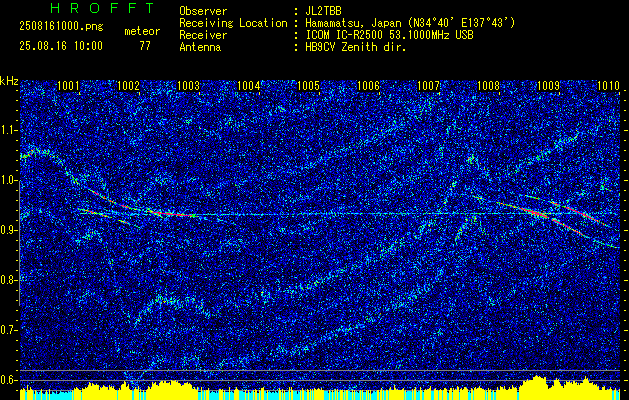Click the 1002 time axis marker
The image size is (629, 400).
(x=128, y=86)
